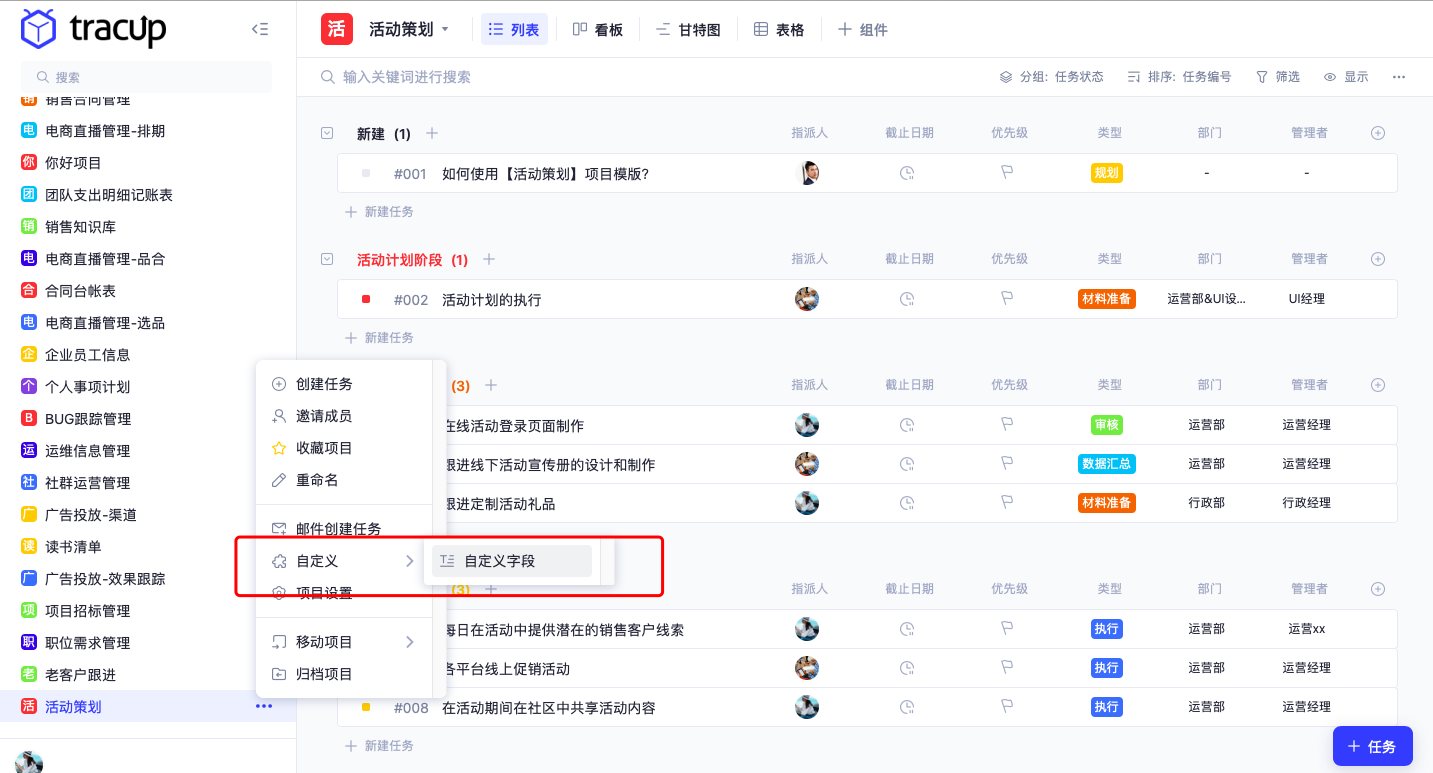Click the sidebar 搜索 input field
The height and width of the screenshot is (773, 1433).
click(x=146, y=77)
